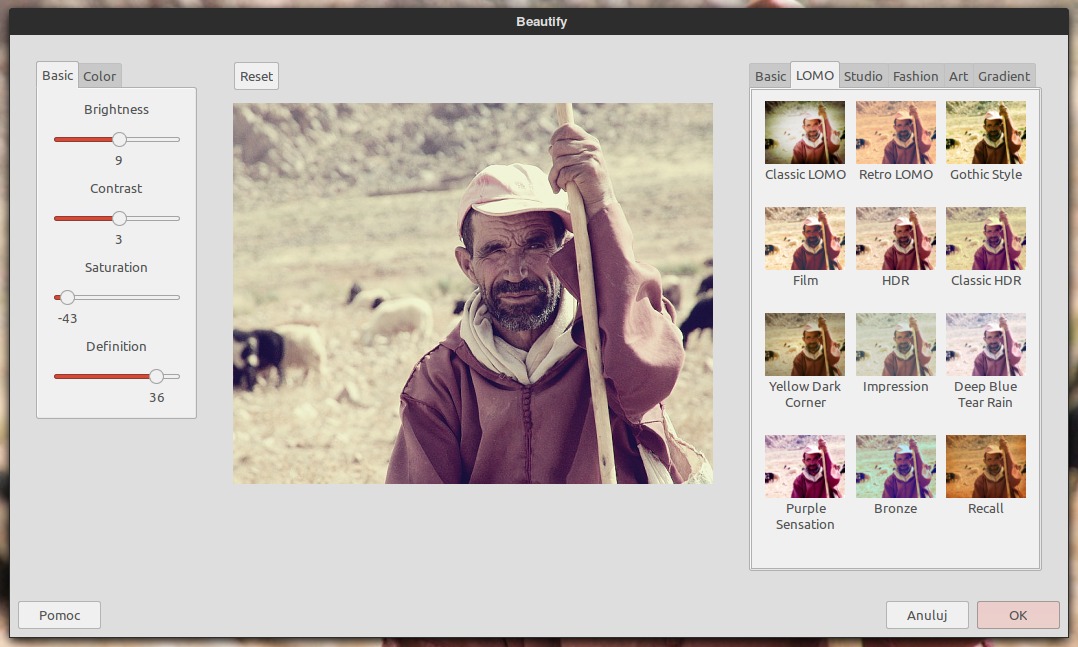This screenshot has height=647, width=1078.
Task: Click the Saturation label
Action: click(x=116, y=267)
